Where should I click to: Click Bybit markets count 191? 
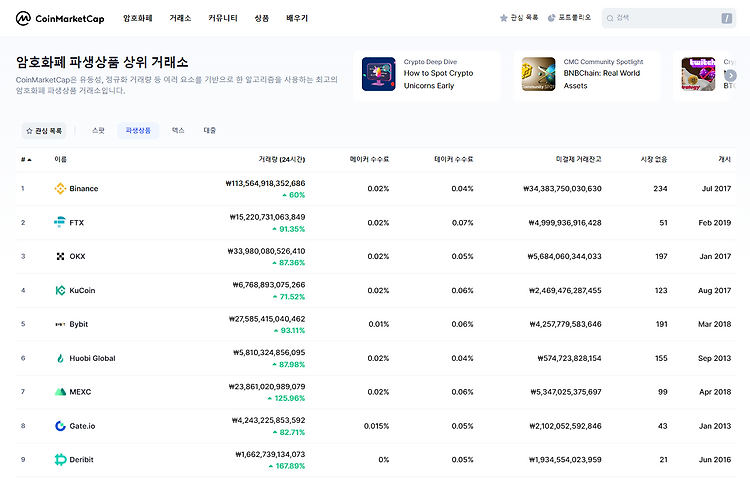(x=662, y=324)
